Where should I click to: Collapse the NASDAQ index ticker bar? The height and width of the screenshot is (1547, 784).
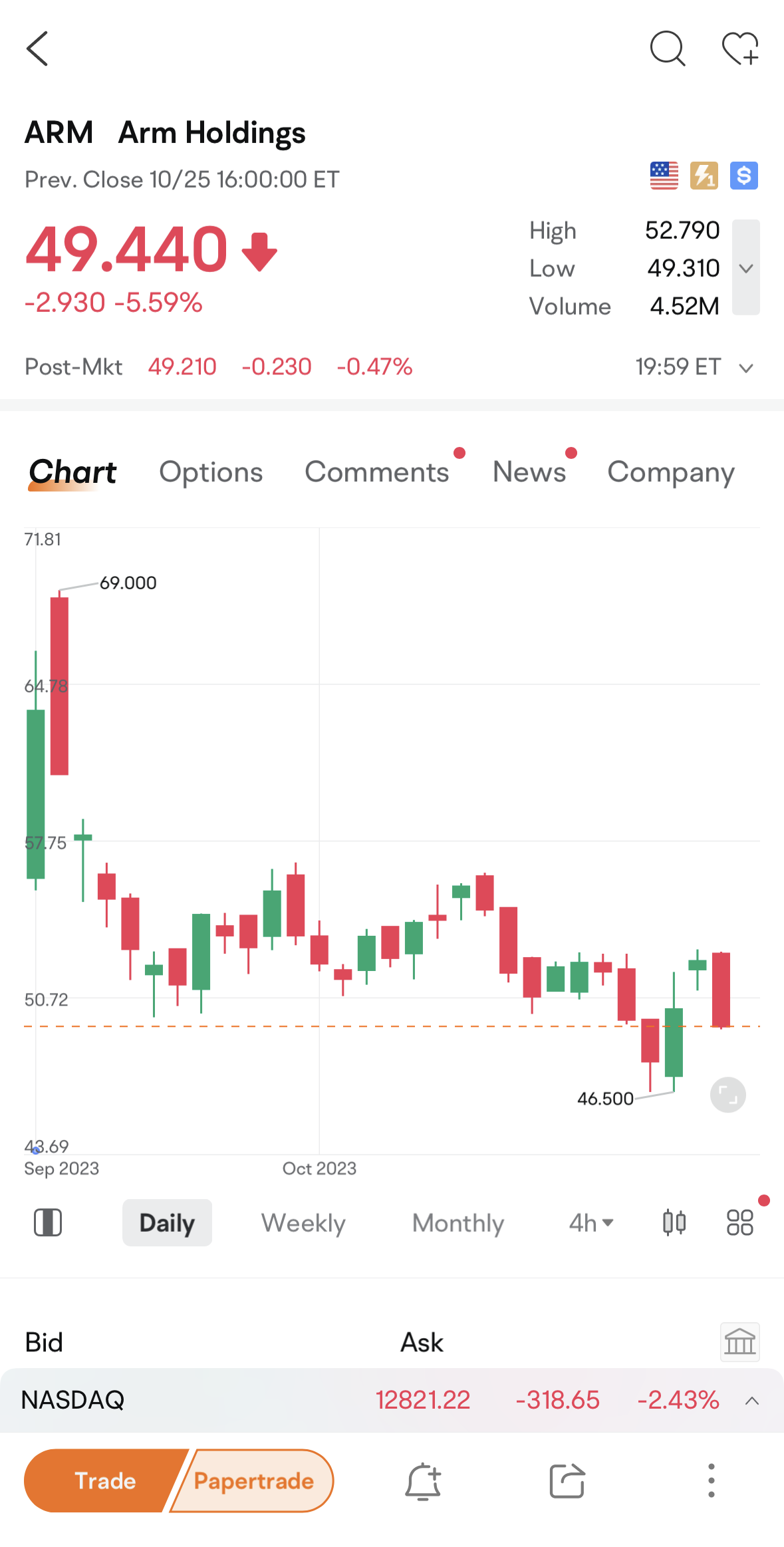(x=752, y=1401)
